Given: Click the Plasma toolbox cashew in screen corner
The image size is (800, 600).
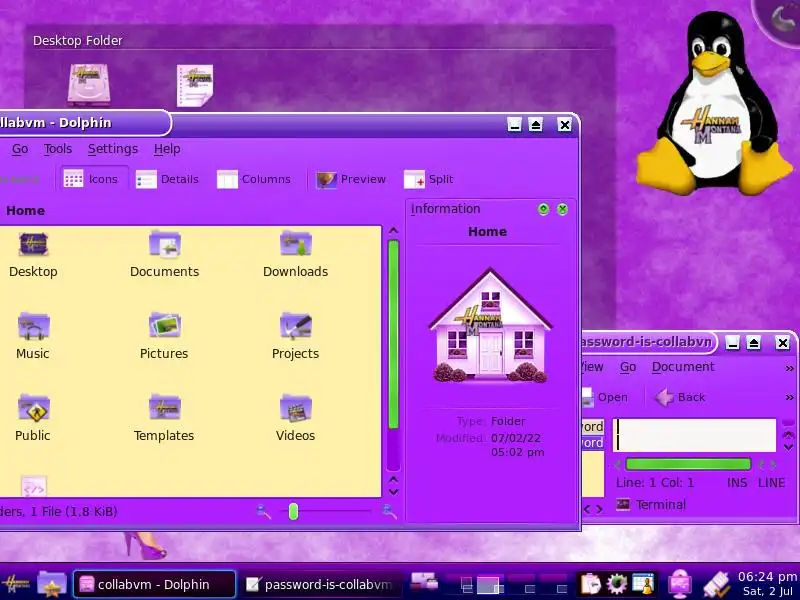Looking at the screenshot, I should coord(781,19).
